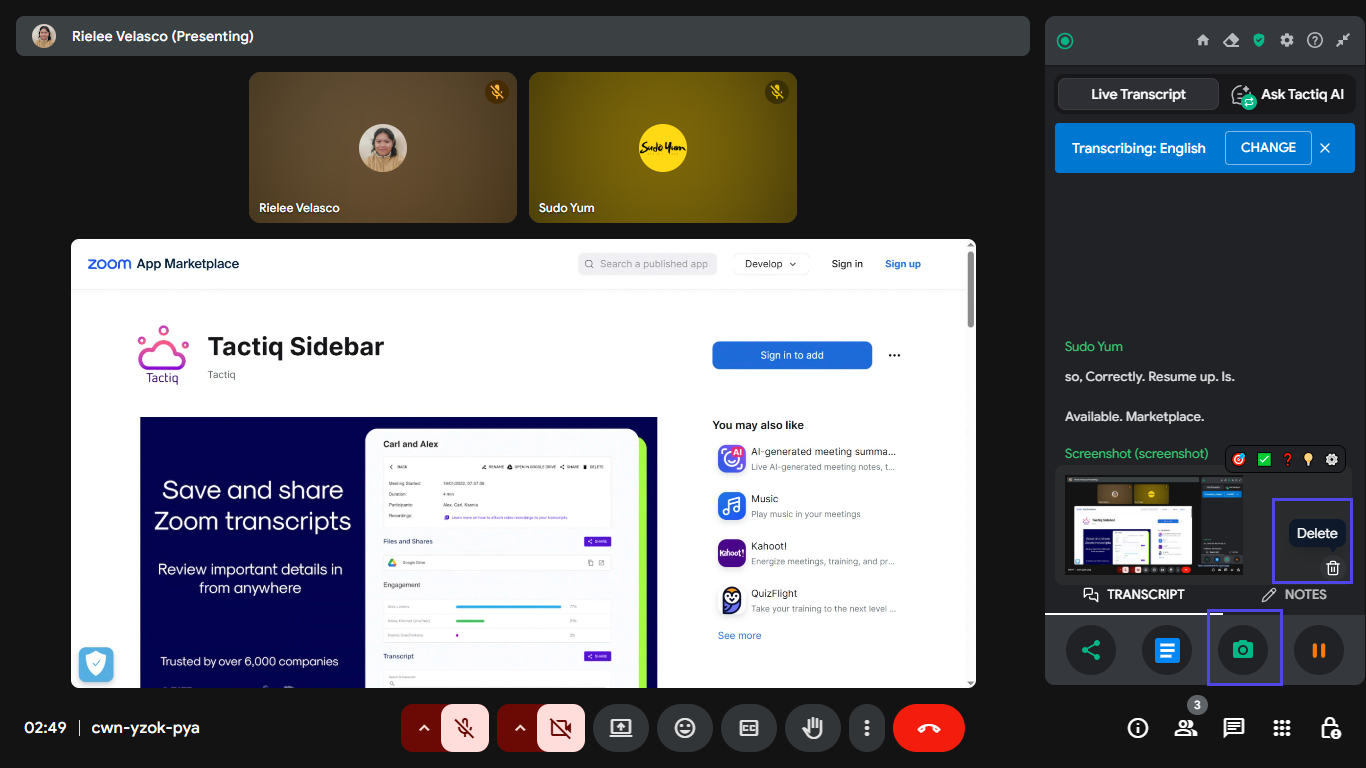The height and width of the screenshot is (768, 1366).
Task: Open the AI-generated meeting summary app
Action: tap(808, 459)
